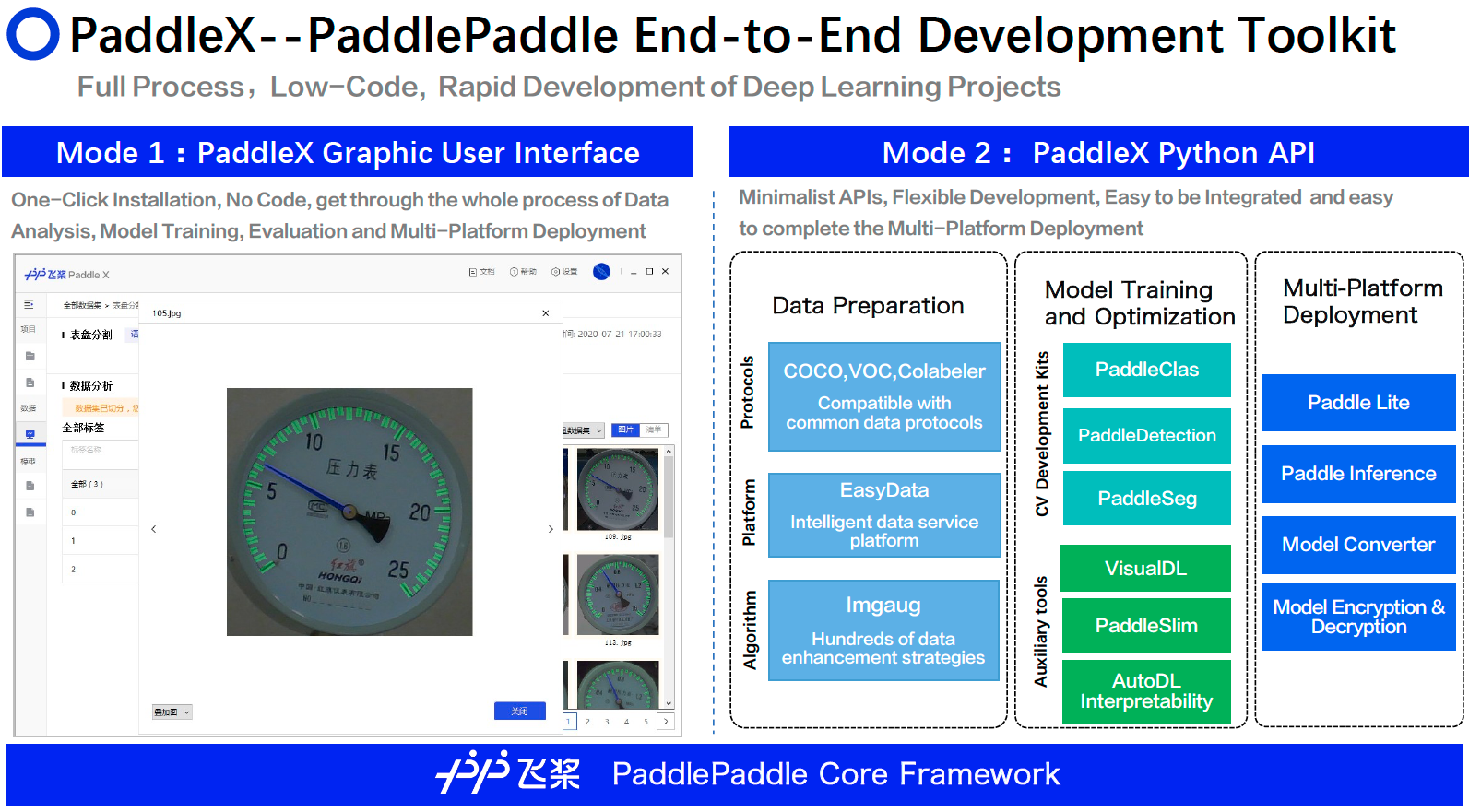Image resolution: width=1469 pixels, height=812 pixels.
Task: Open the 109.jpg gauge thumbnail
Action: coord(617,488)
